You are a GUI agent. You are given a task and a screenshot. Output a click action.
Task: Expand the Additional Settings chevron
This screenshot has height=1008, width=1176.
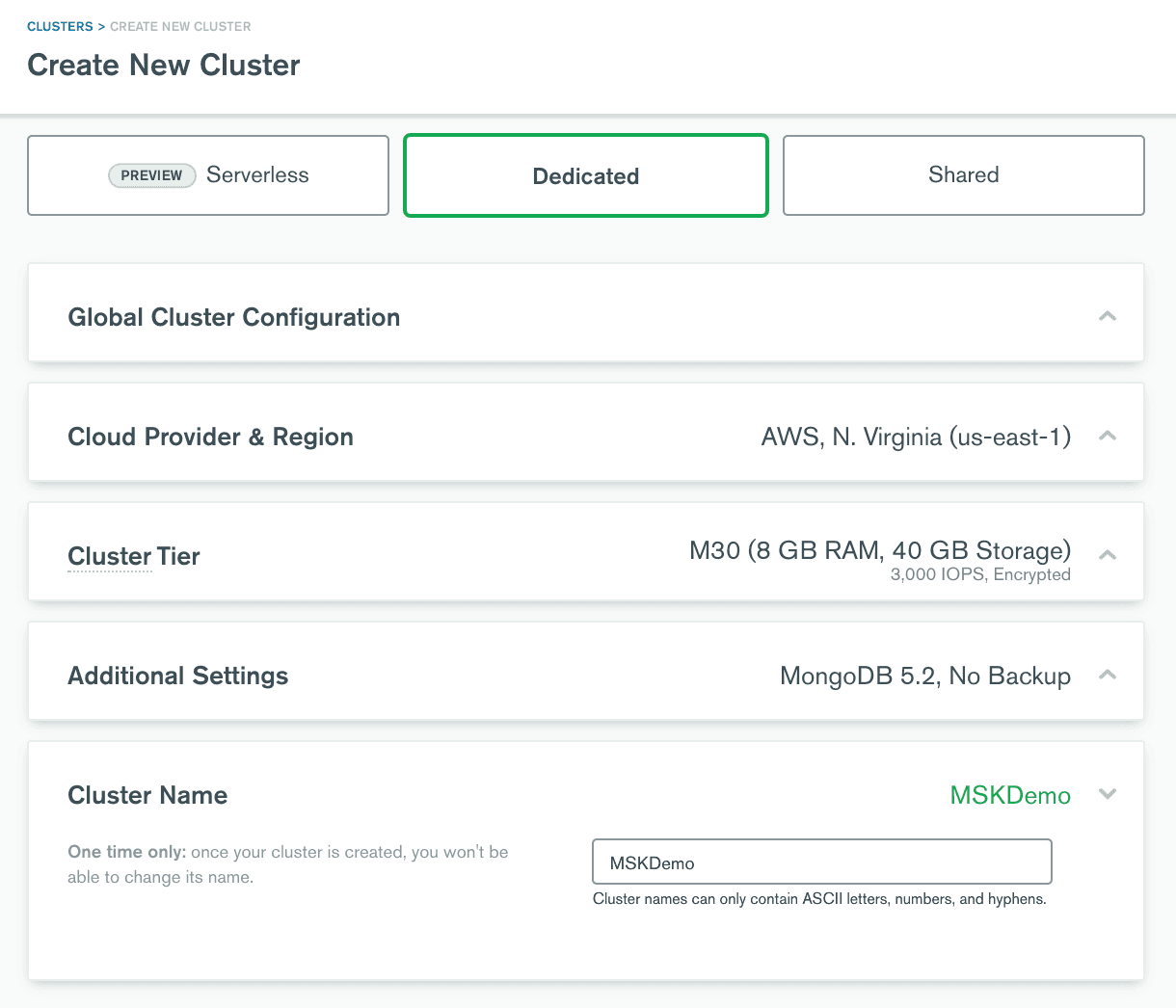1108,675
